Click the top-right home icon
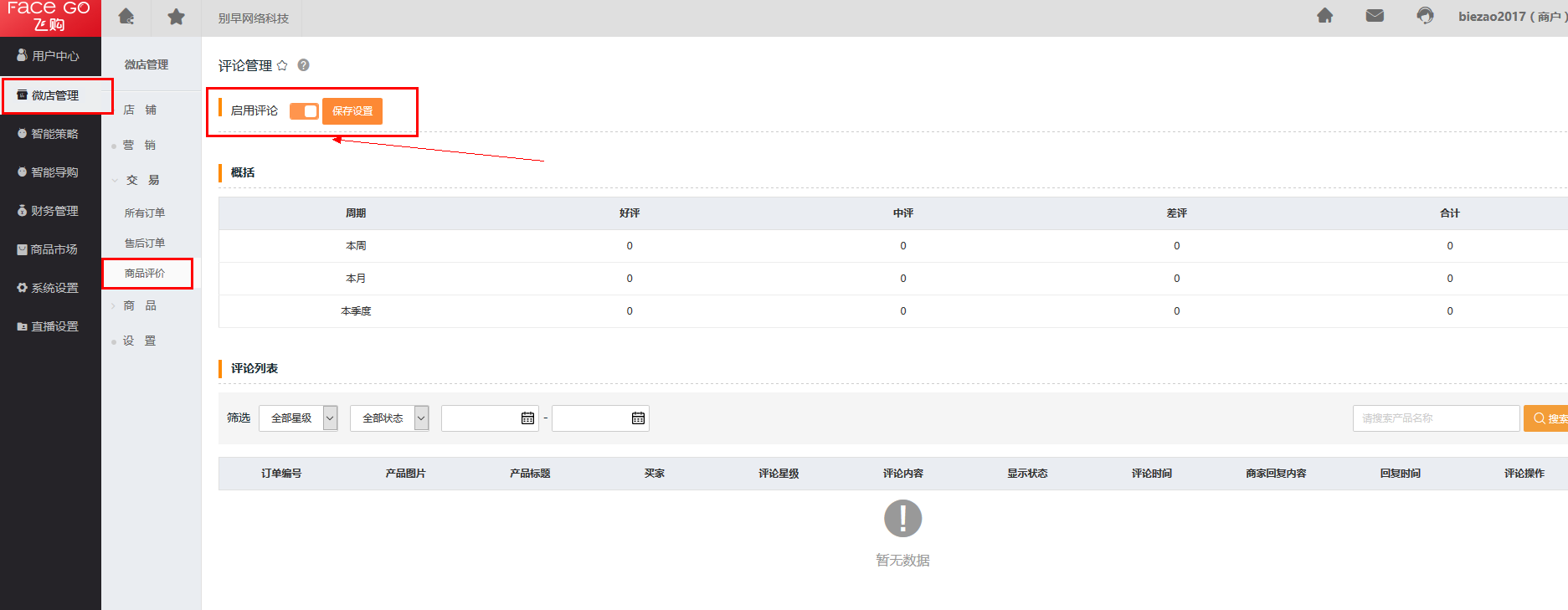This screenshot has height=610, width=1568. pos(1325,16)
